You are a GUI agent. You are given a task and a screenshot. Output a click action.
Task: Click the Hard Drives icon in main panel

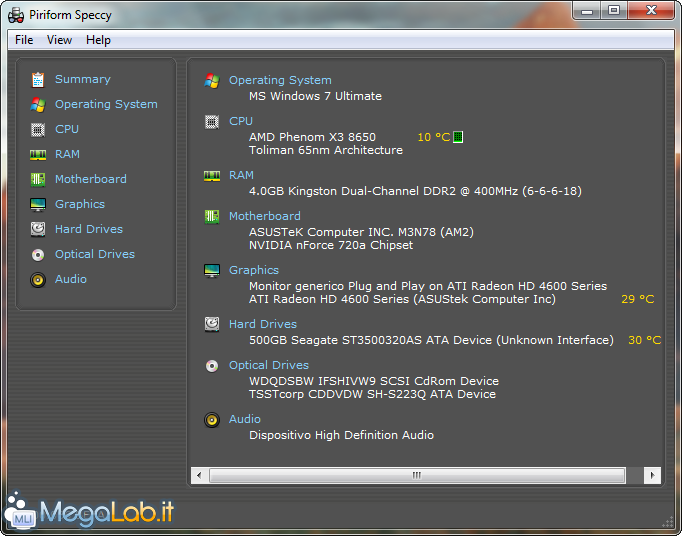click(212, 325)
